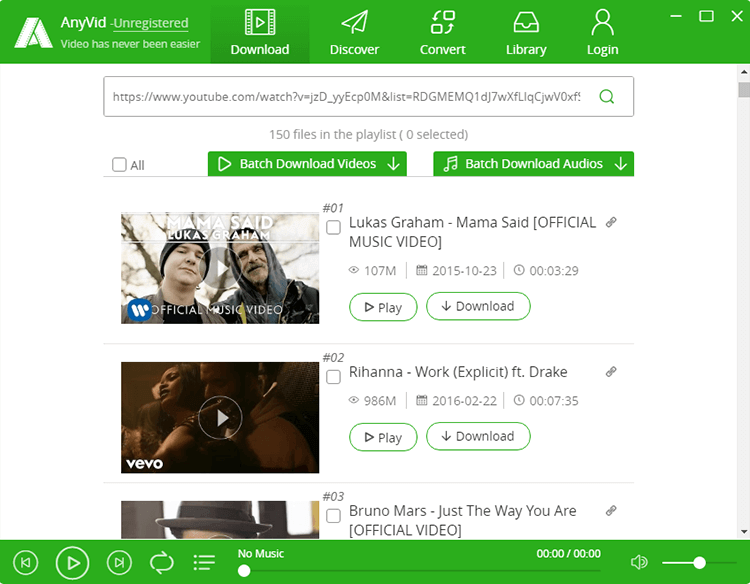Toggle repeat loop mode icon
This screenshot has height=584, width=750.
(x=162, y=562)
